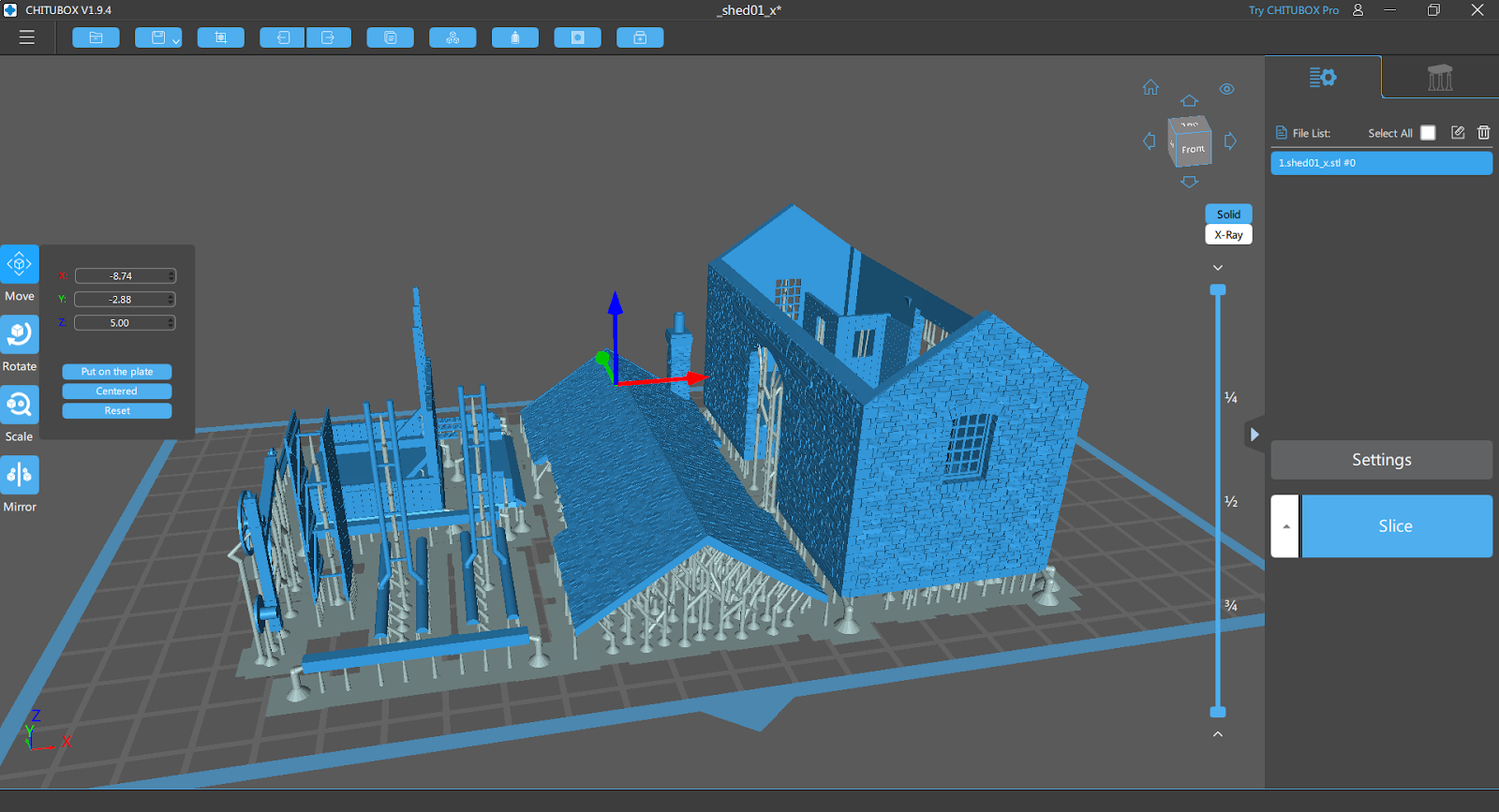Viewport: 1499px width, 812px height.
Task: Click the Redo toolbar icon
Action: pyautogui.click(x=328, y=37)
